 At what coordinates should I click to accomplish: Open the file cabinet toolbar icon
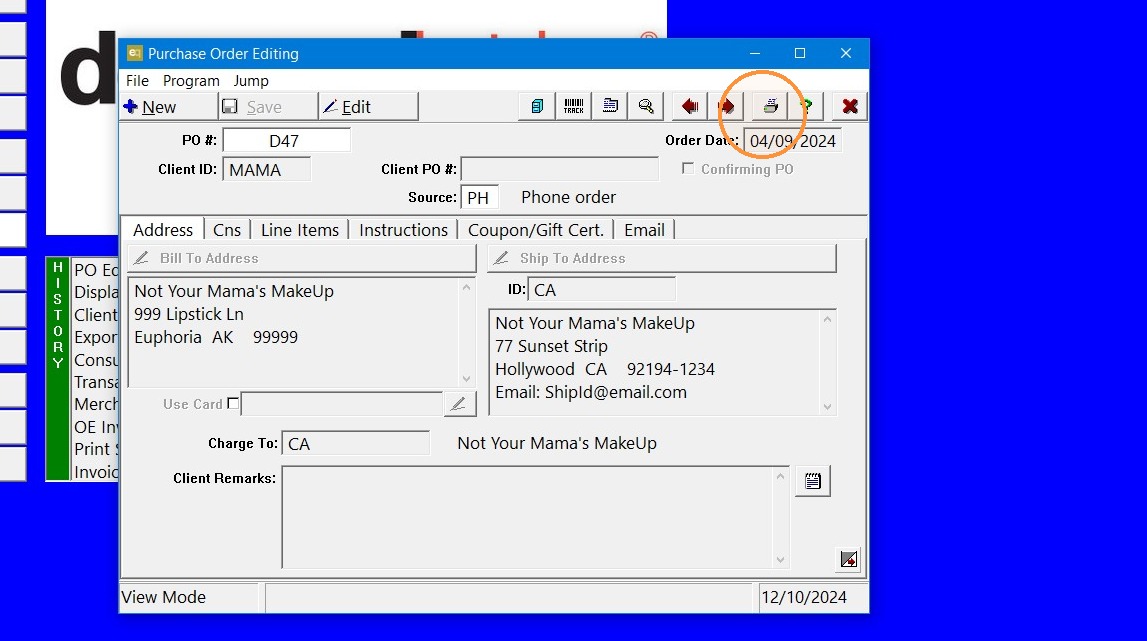click(x=537, y=107)
